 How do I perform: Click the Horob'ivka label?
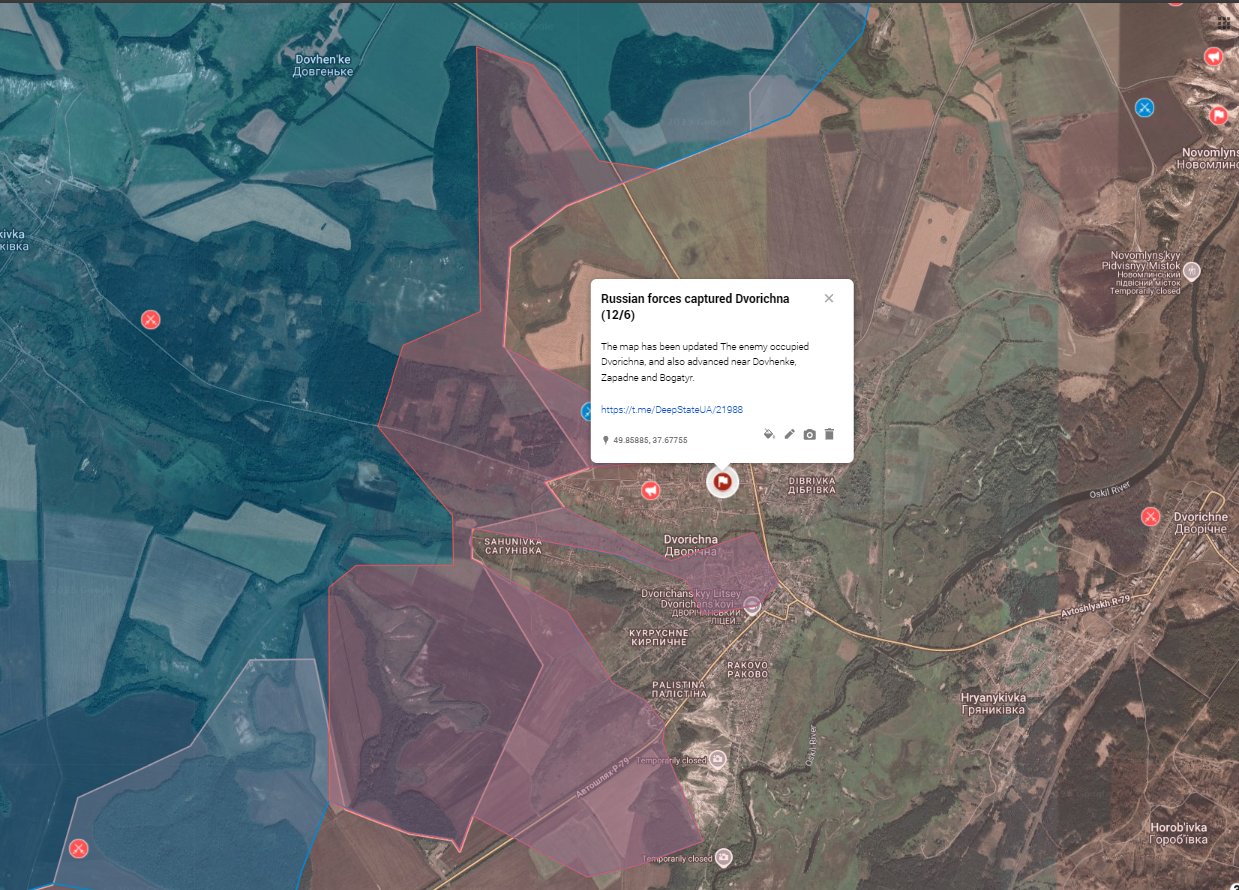(x=1178, y=833)
